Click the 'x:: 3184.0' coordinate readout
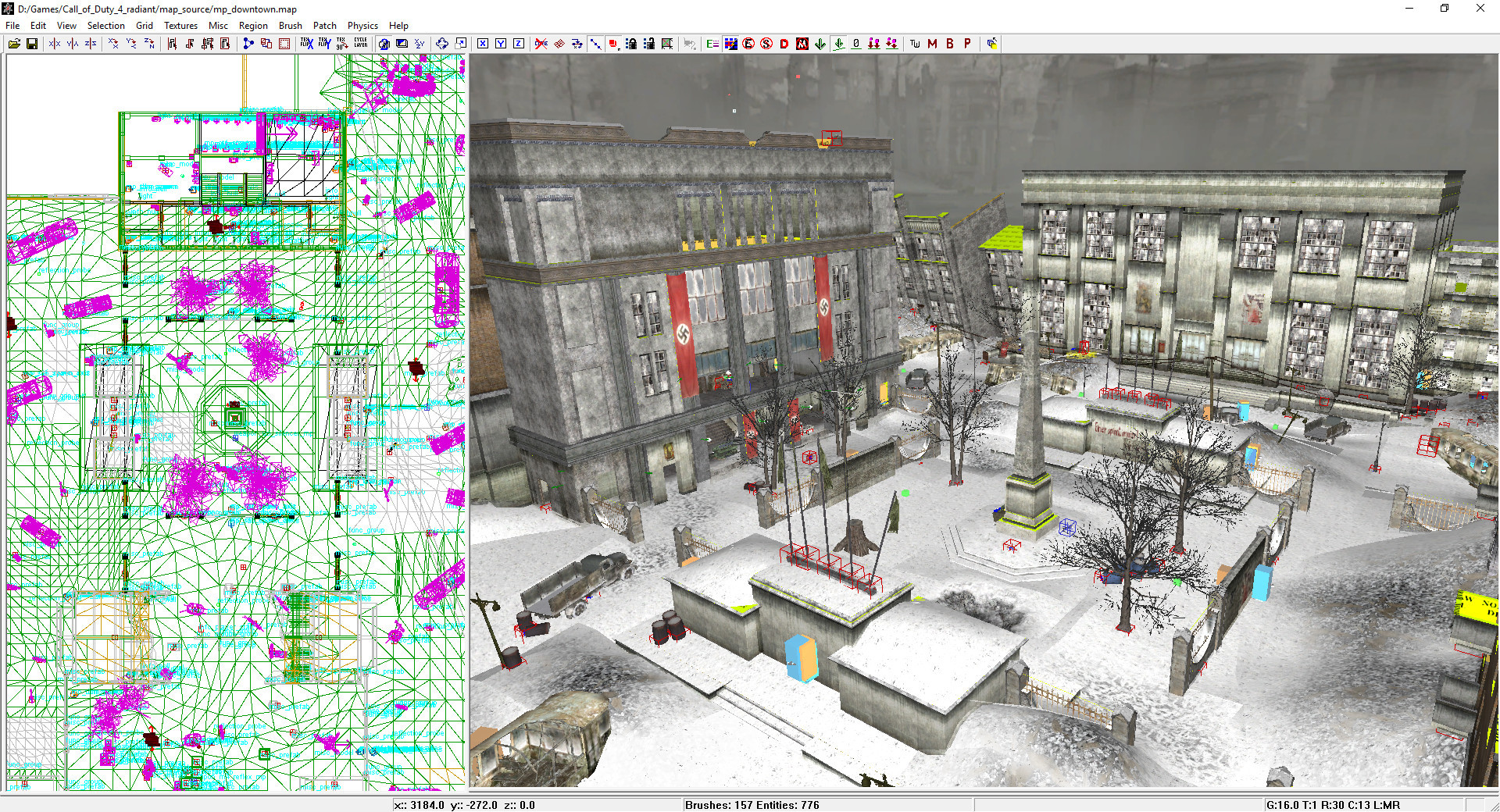1500x812 pixels. point(419,805)
